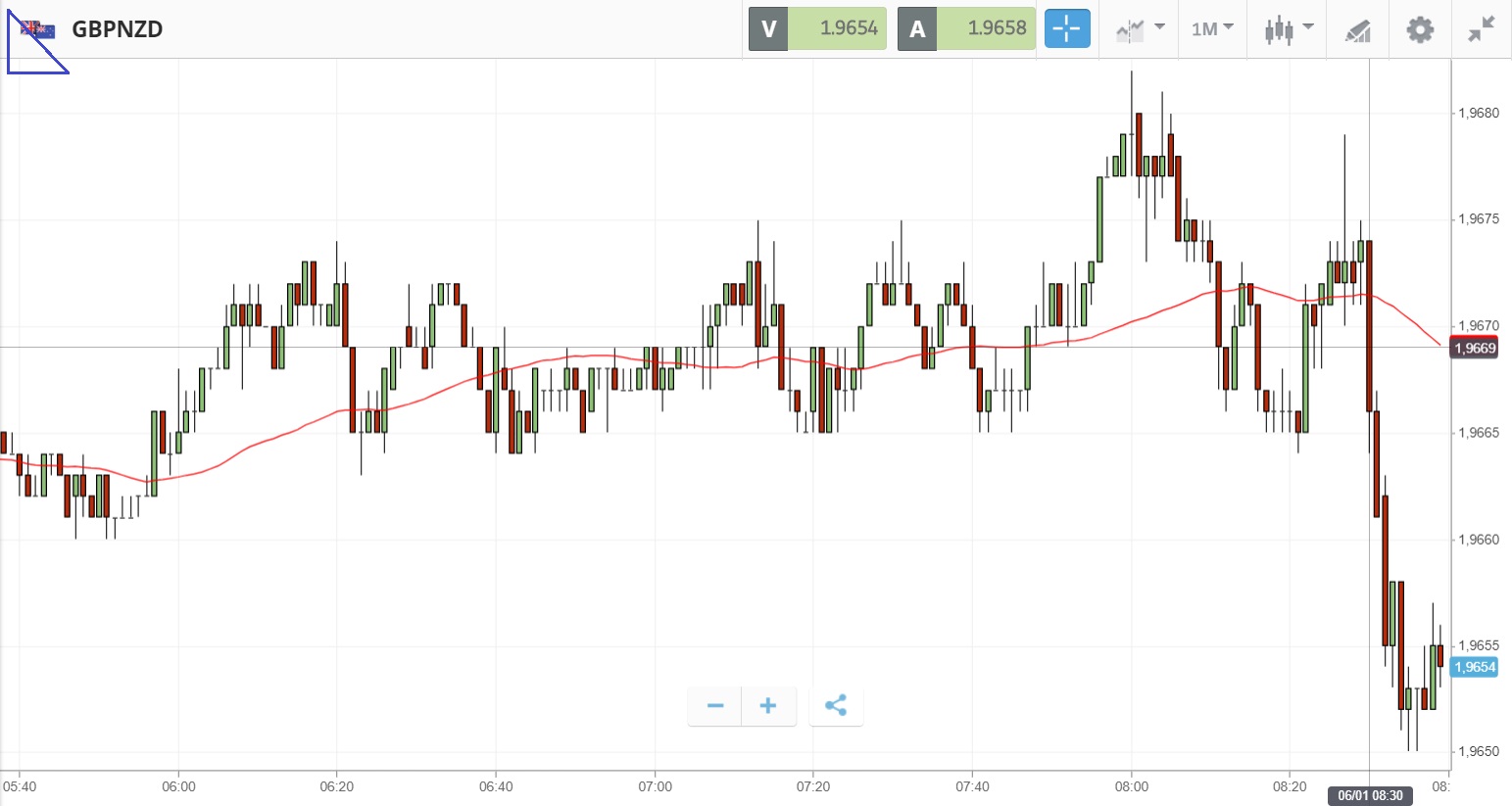Screen dimensions: 1512x806
Task: Open the indicators dropdown
Action: tap(1140, 29)
